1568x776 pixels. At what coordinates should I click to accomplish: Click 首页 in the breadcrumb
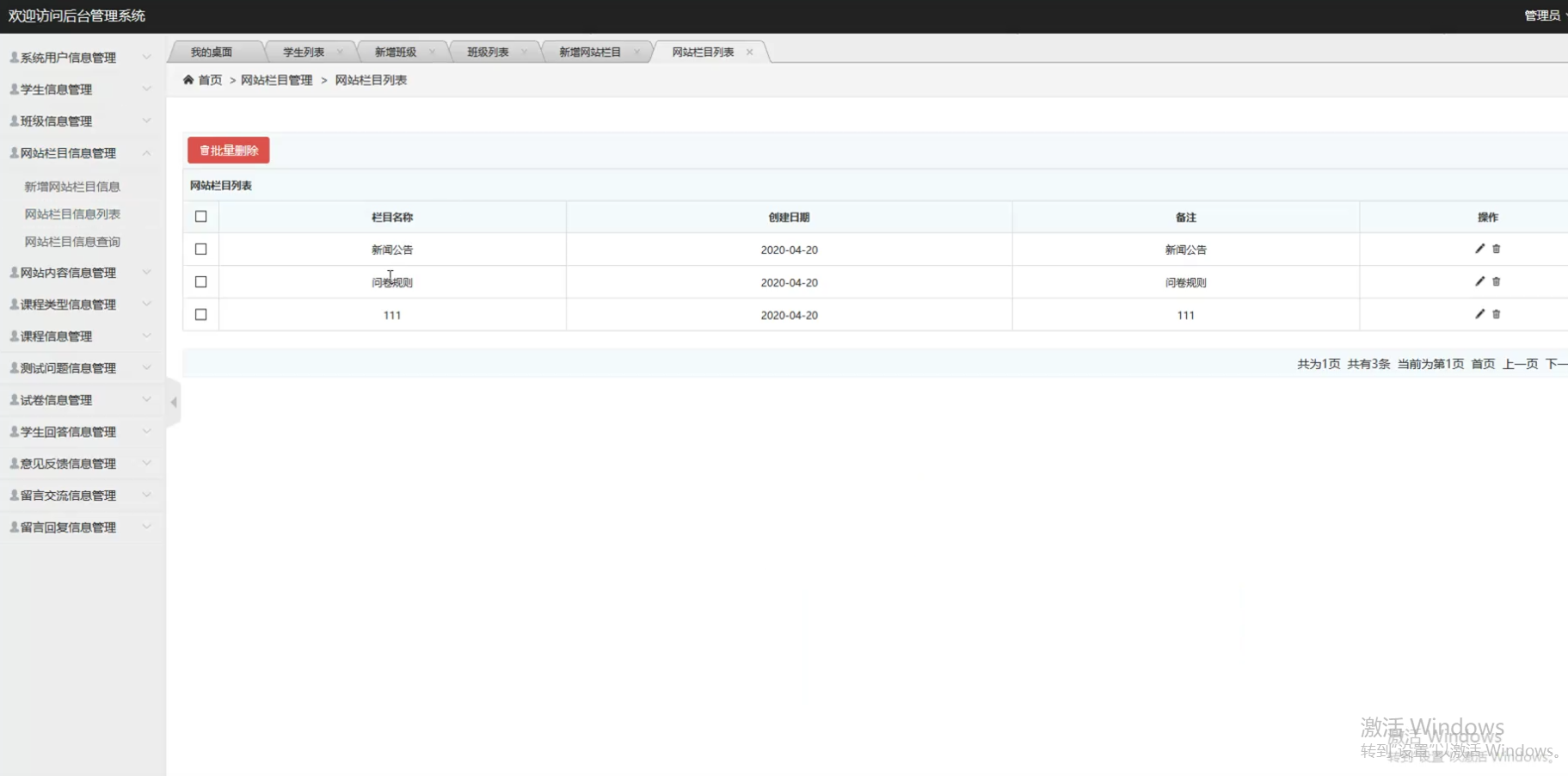pos(210,80)
